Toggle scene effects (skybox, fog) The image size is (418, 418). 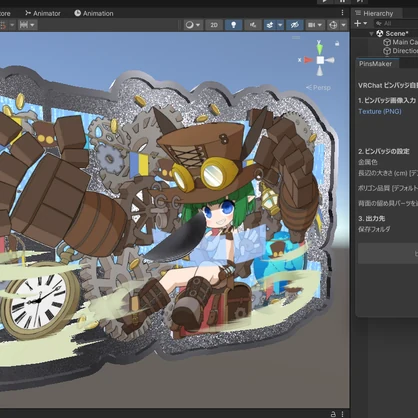[x=270, y=25]
